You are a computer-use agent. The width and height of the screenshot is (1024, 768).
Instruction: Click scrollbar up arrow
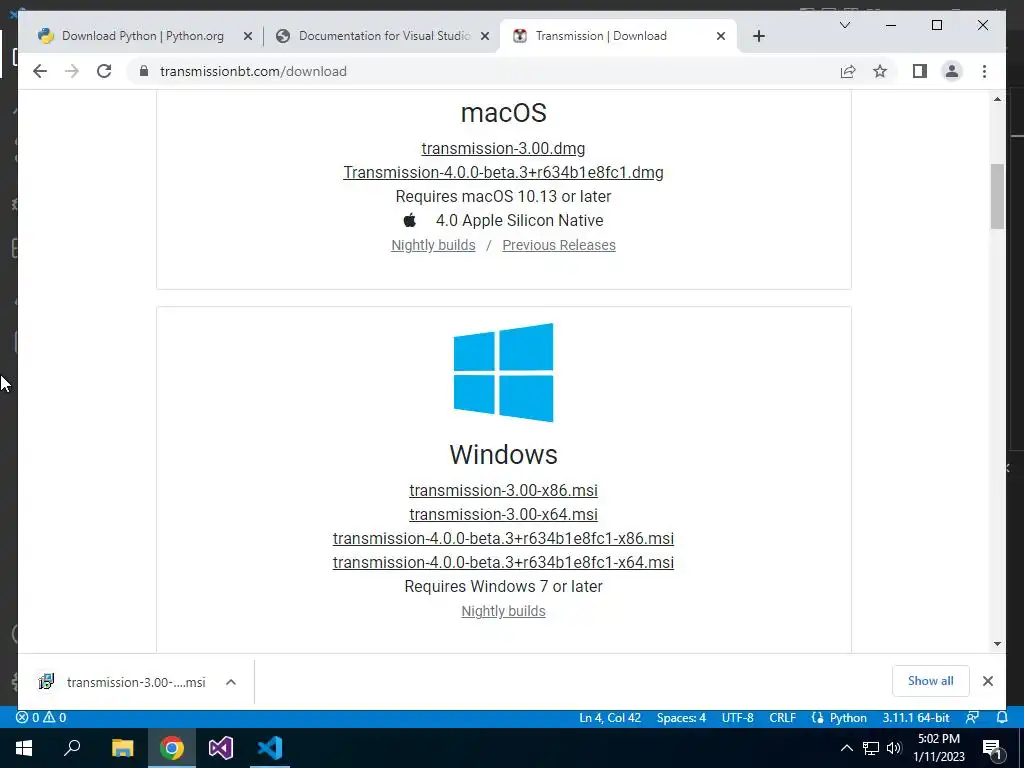(x=997, y=99)
